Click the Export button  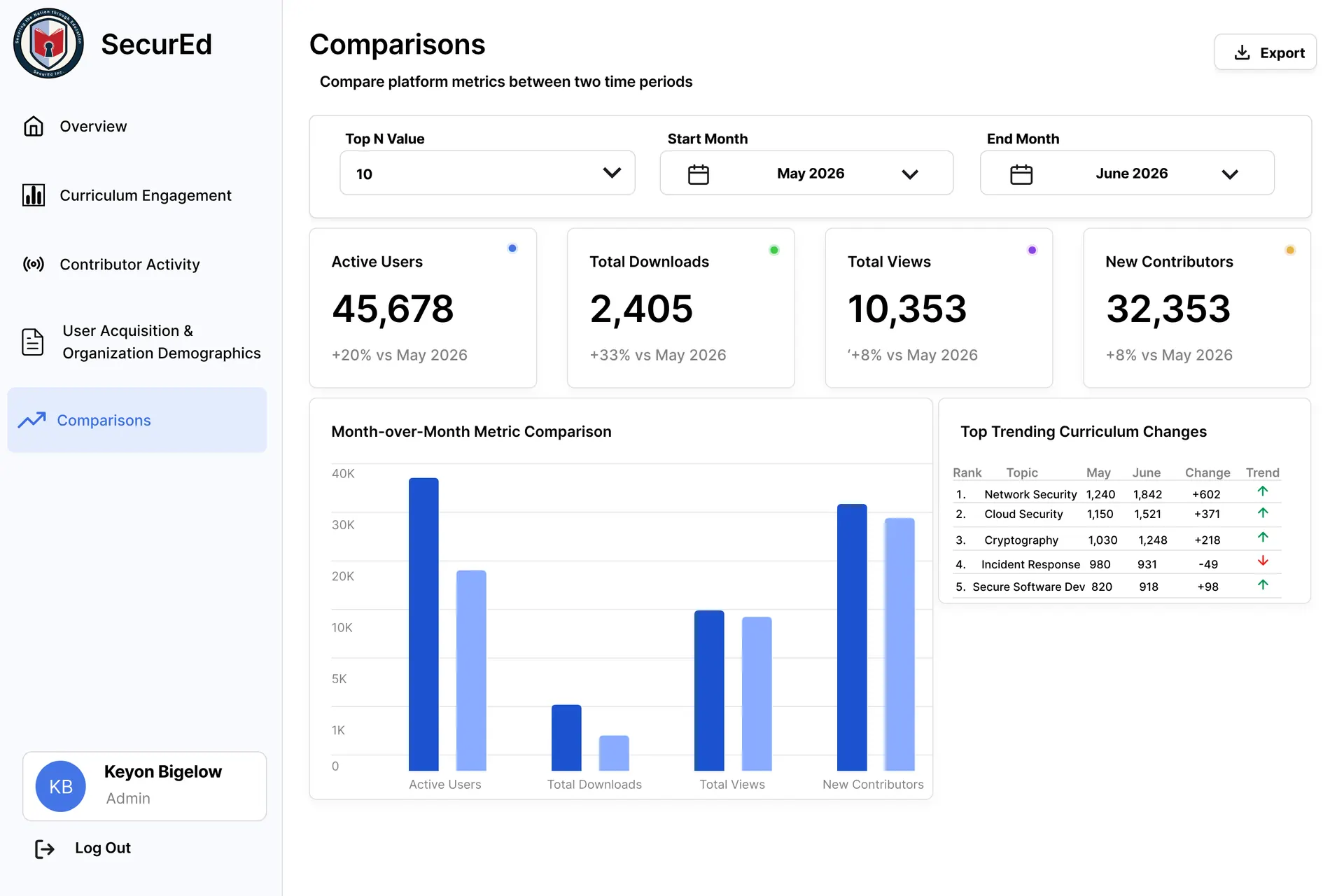click(x=1265, y=52)
